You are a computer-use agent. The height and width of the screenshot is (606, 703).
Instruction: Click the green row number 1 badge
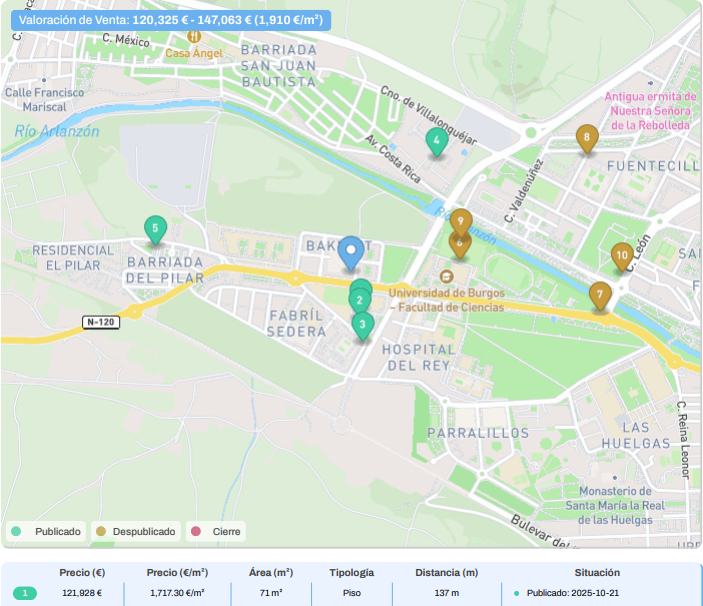(23, 593)
